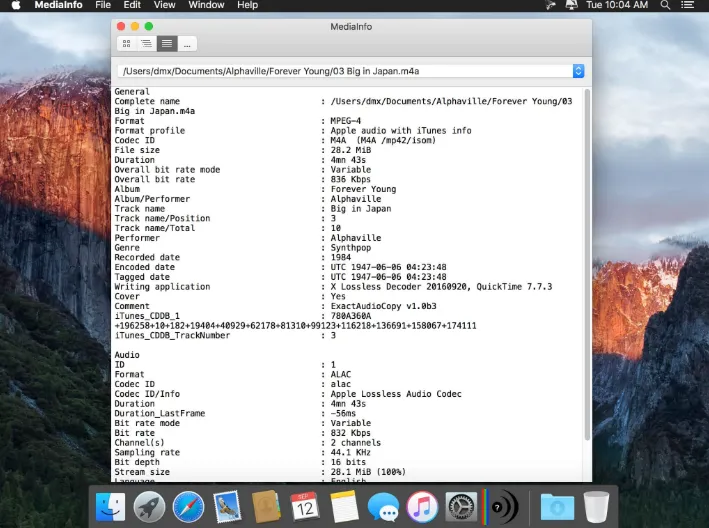709x528 pixels.
Task: Open the Downloads folder in the Dock
Action: (x=558, y=507)
